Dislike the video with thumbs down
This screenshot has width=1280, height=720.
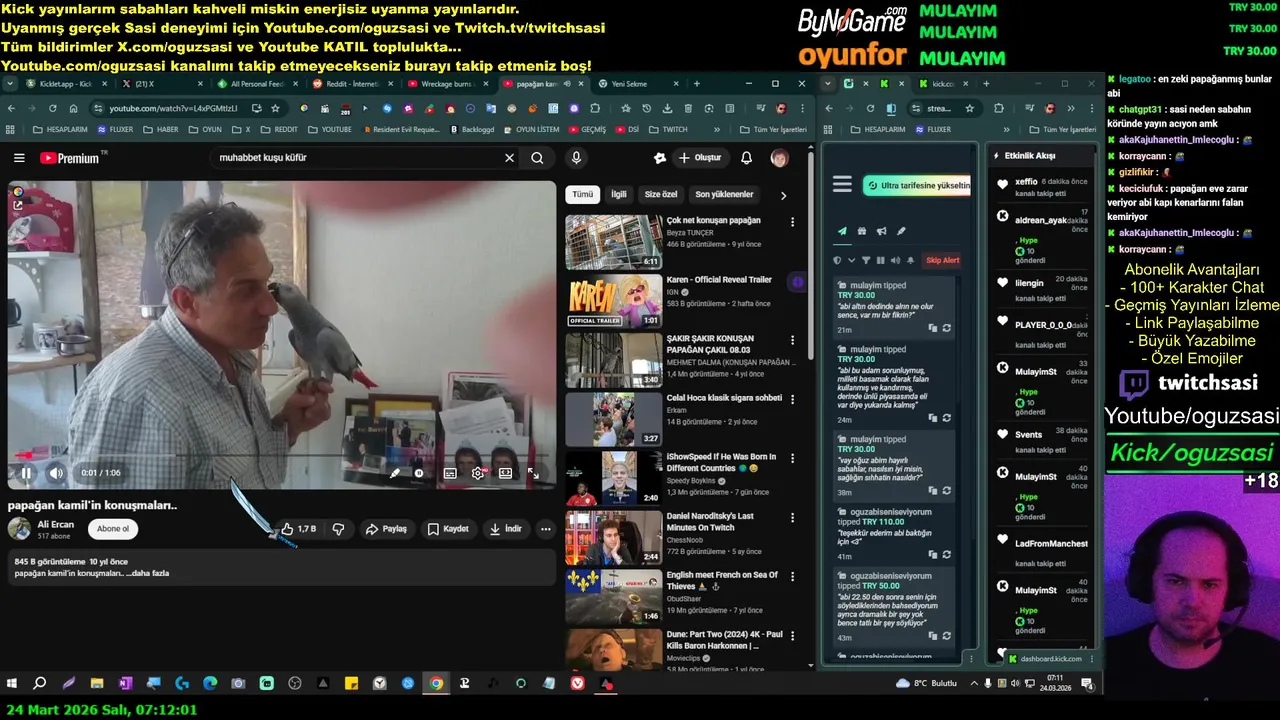coord(338,529)
